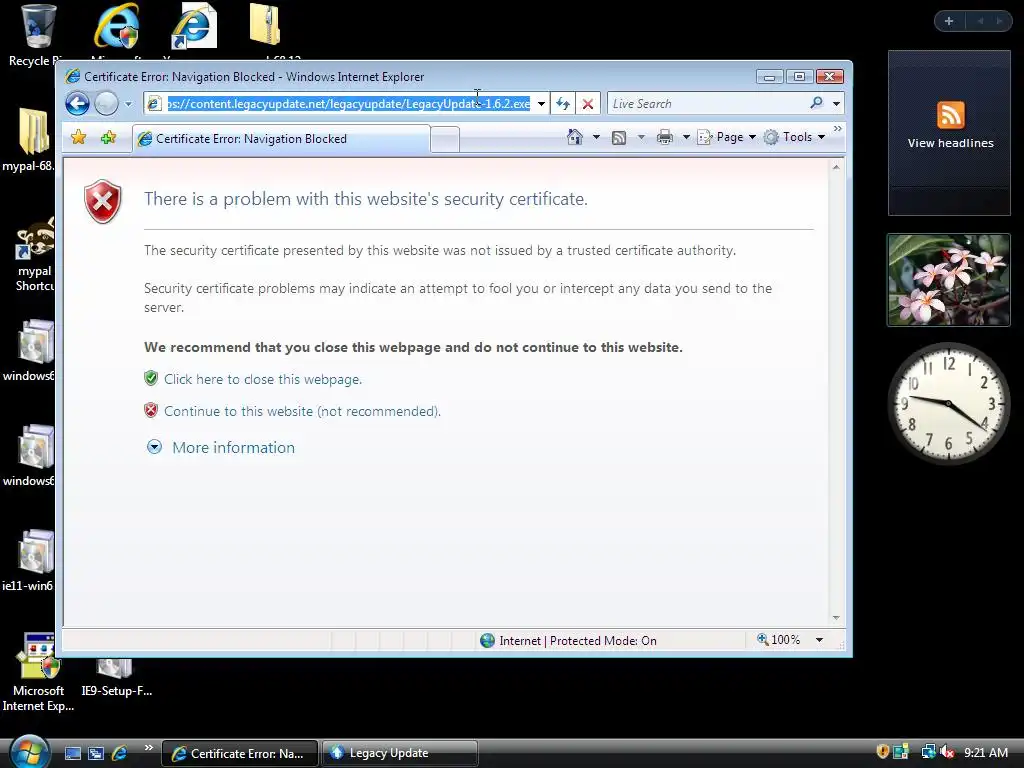Viewport: 1024px width, 768px height.
Task: Click scrollbar down arrow in page
Action: (x=836, y=618)
